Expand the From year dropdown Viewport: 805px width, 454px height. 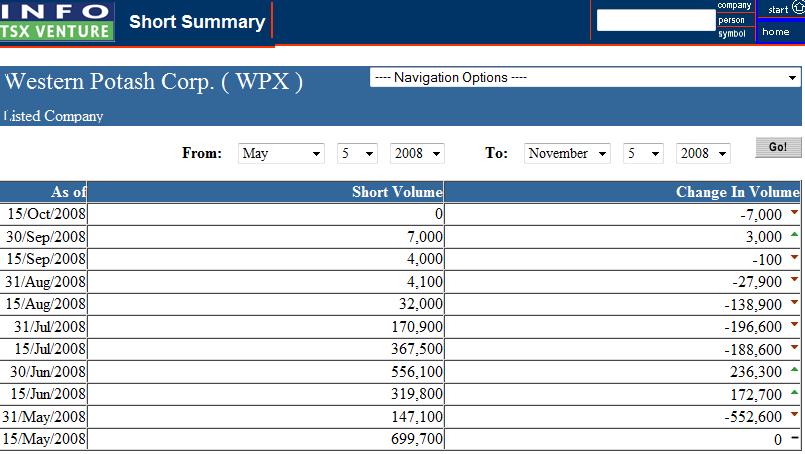pyautogui.click(x=417, y=153)
